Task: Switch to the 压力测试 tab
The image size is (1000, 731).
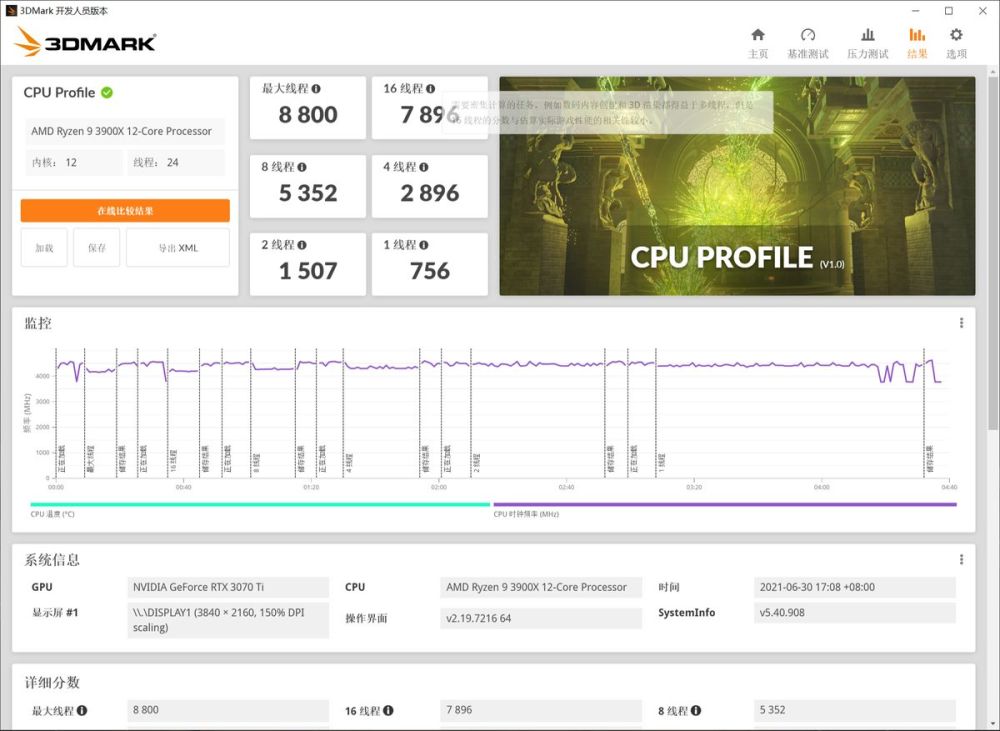Action: pos(867,40)
